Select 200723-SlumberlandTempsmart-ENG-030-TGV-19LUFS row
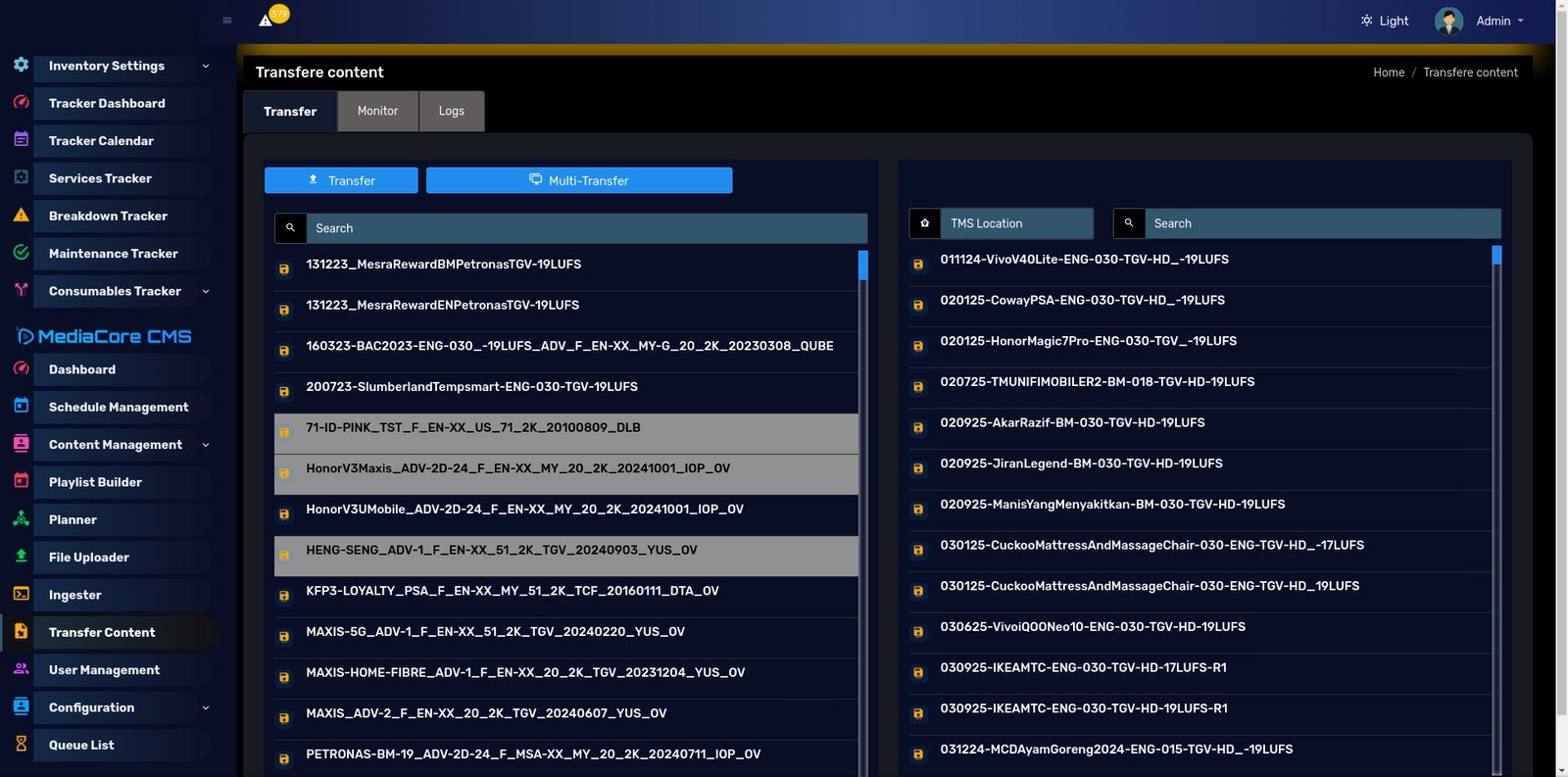 [566, 392]
